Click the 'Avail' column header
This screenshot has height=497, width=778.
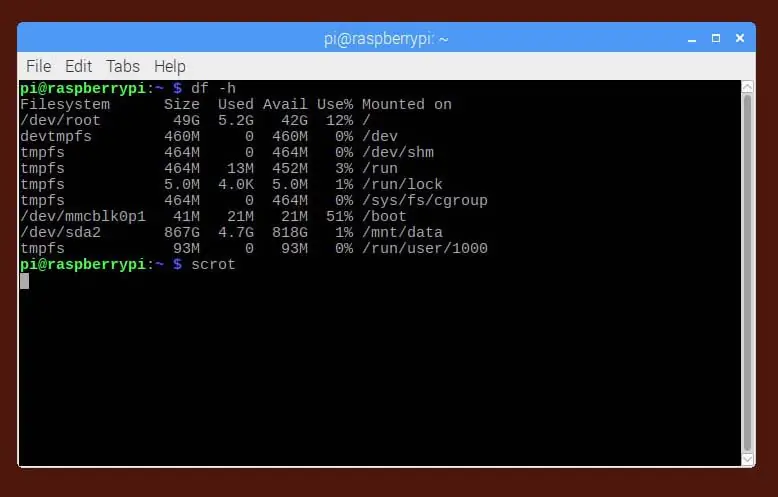coord(285,105)
